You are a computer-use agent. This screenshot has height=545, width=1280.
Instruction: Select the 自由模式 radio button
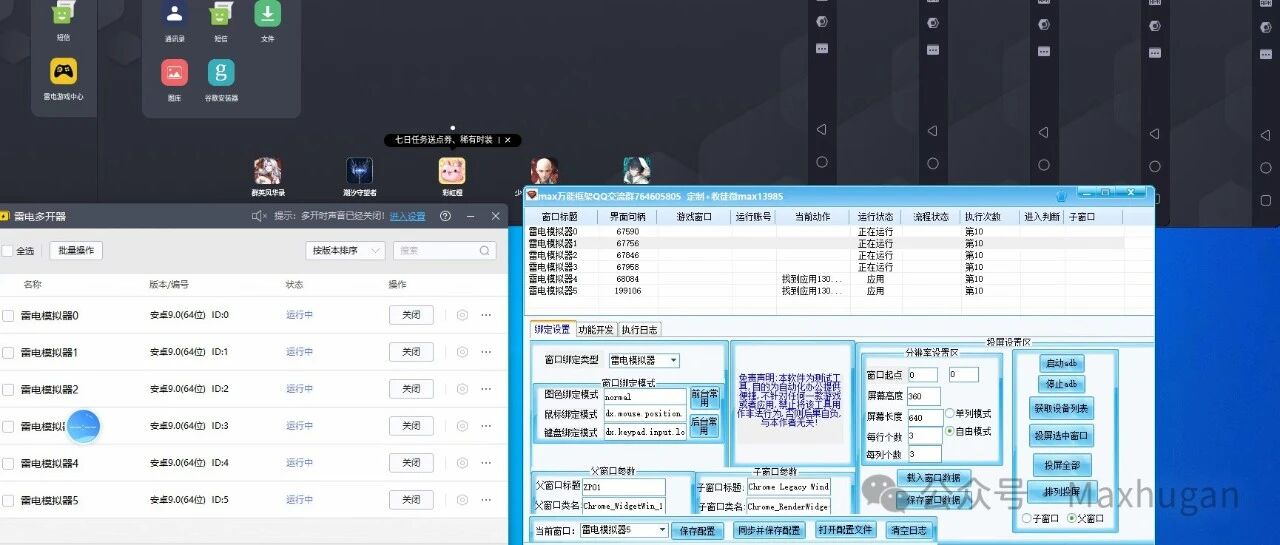949,431
